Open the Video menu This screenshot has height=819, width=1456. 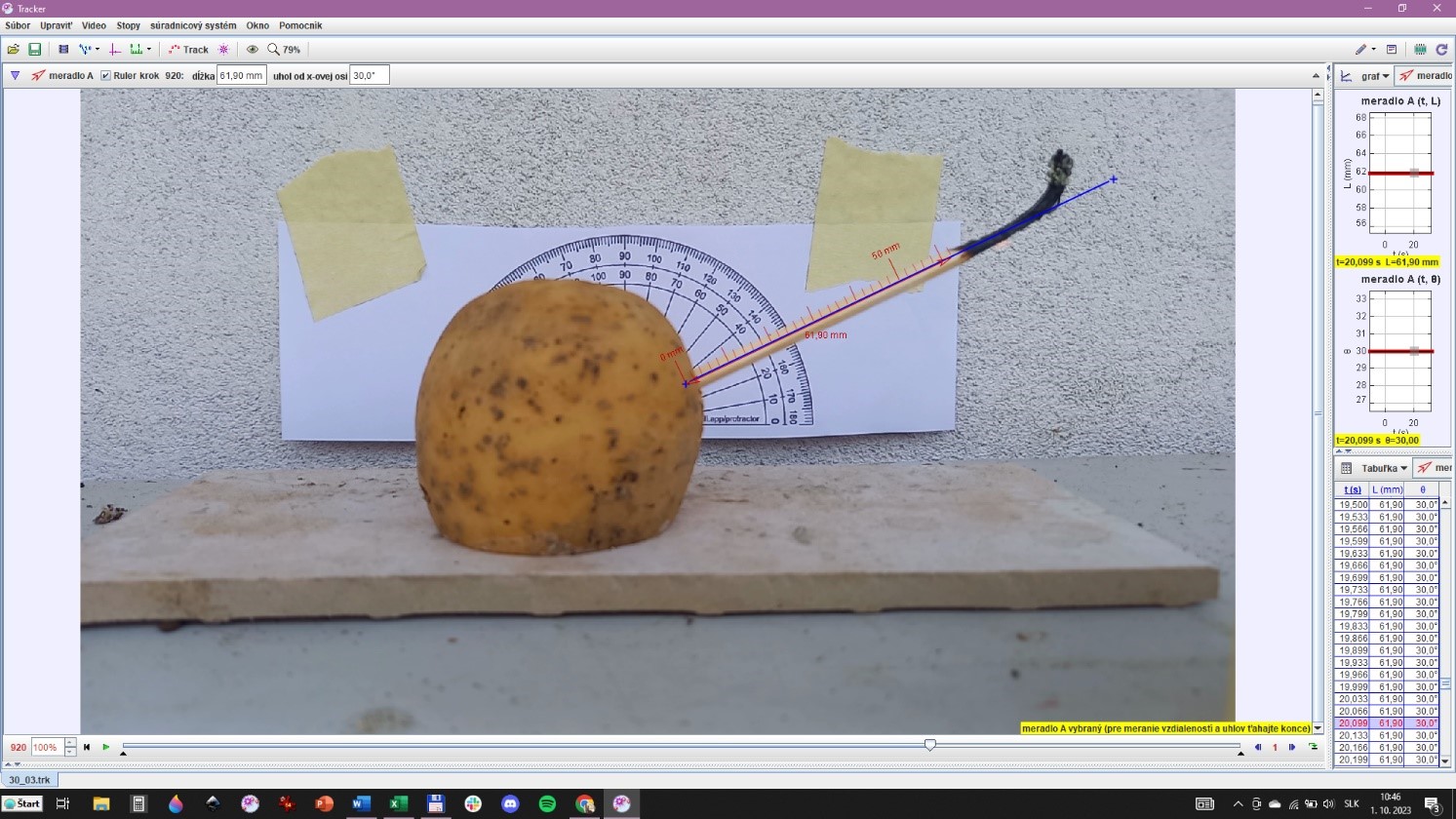tap(94, 25)
